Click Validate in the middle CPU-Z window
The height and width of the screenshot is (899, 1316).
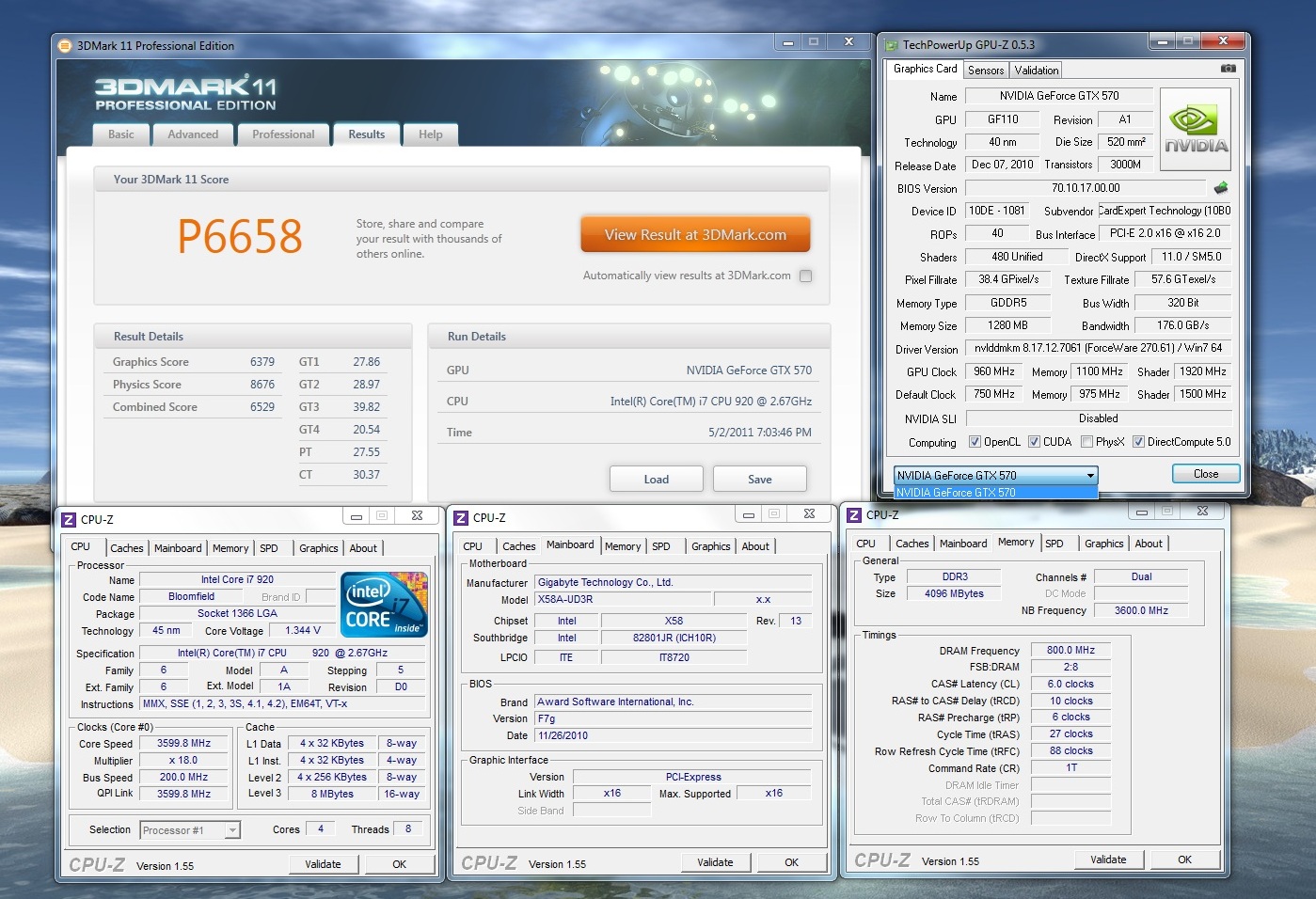(715, 862)
